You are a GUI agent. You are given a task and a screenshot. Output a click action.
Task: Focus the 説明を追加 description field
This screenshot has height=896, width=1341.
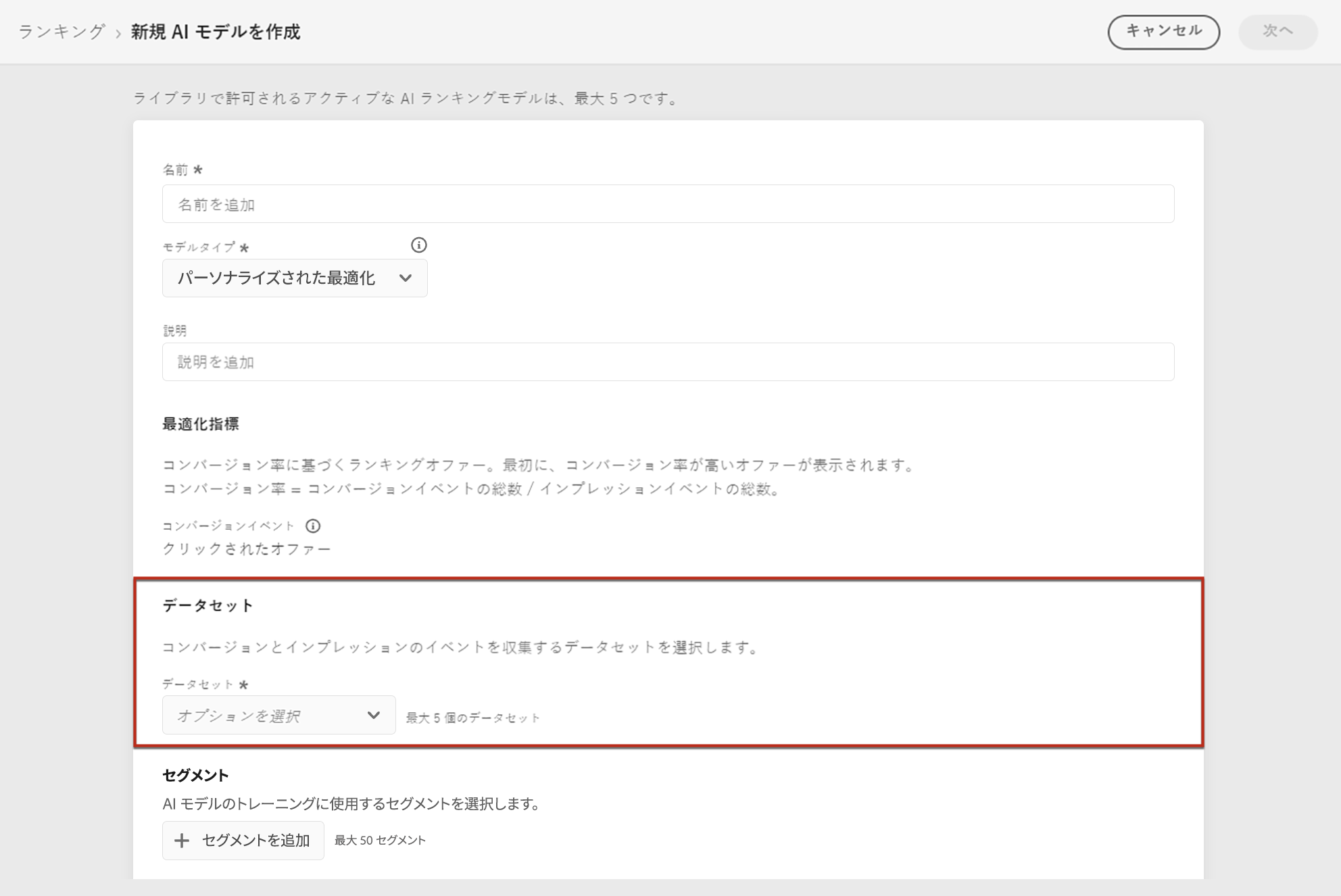667,362
